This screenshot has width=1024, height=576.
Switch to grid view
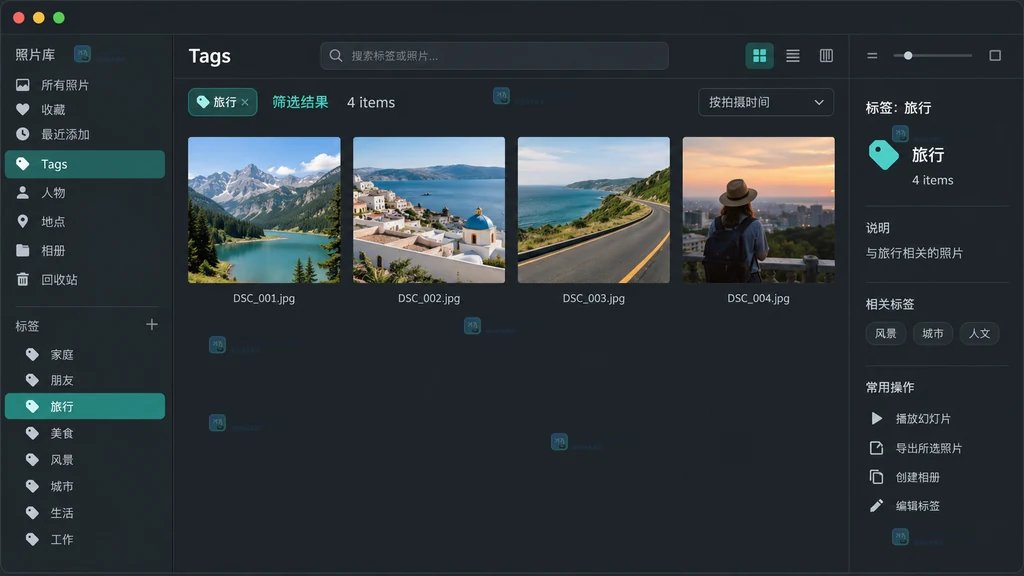point(760,56)
